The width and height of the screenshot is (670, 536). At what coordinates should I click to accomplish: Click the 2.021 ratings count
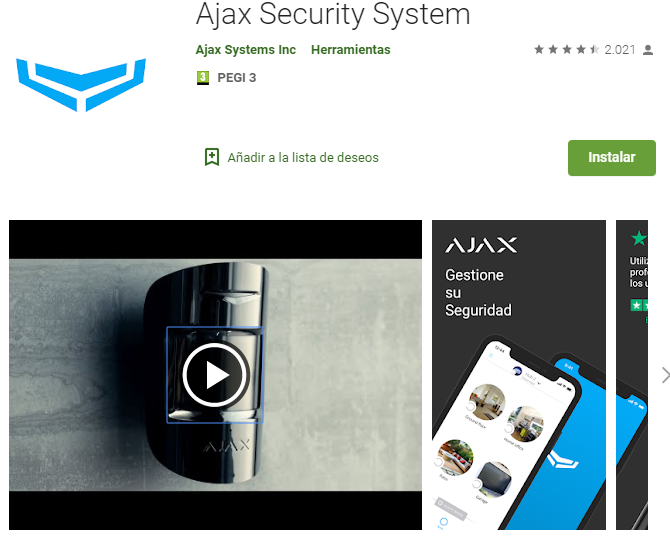(620, 50)
